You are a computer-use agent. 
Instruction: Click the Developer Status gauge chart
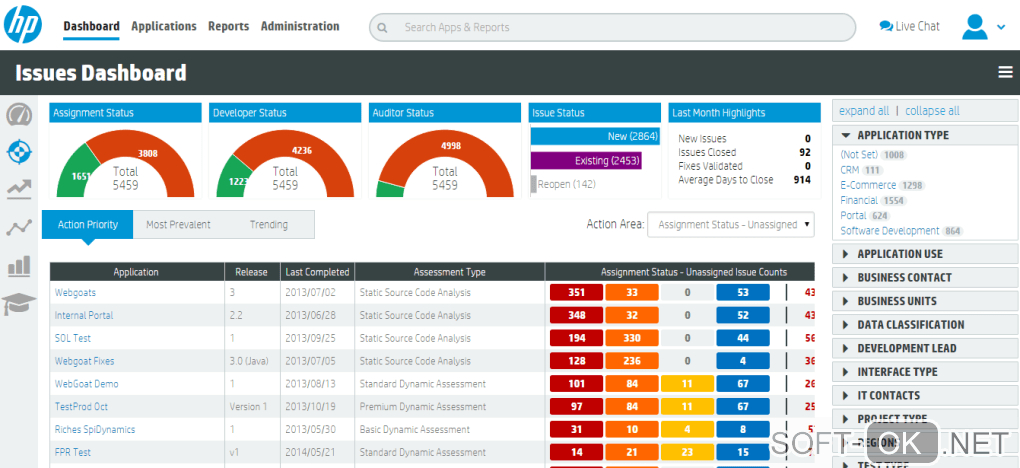coord(285,163)
